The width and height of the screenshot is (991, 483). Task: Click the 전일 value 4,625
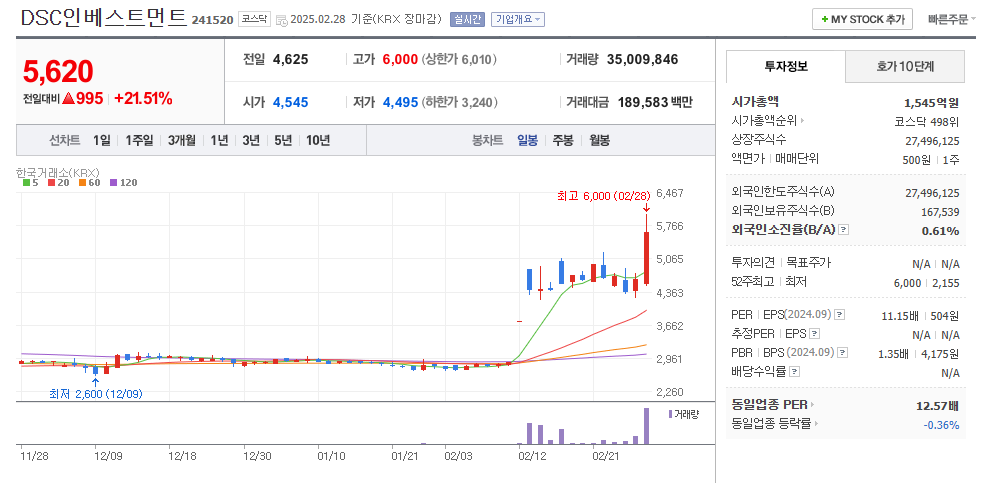290,59
